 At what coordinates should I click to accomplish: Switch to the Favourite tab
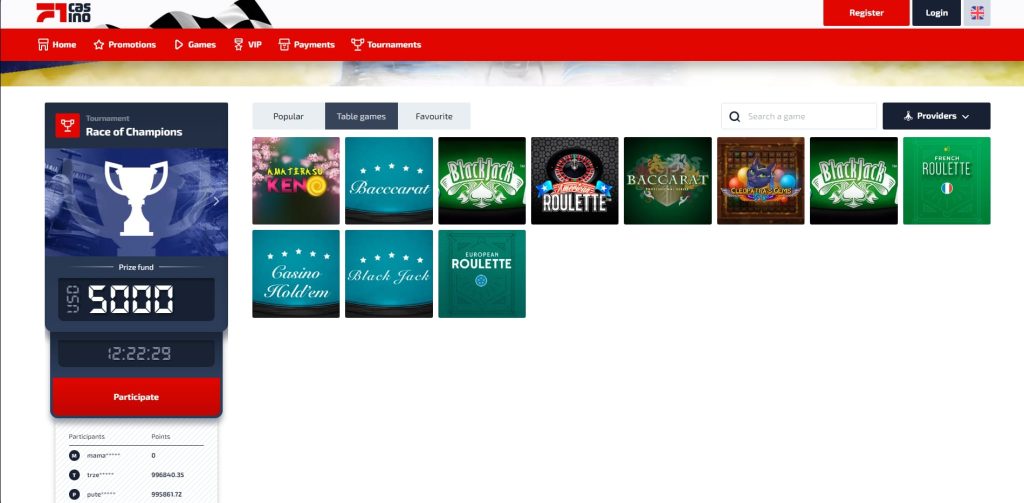pos(434,116)
